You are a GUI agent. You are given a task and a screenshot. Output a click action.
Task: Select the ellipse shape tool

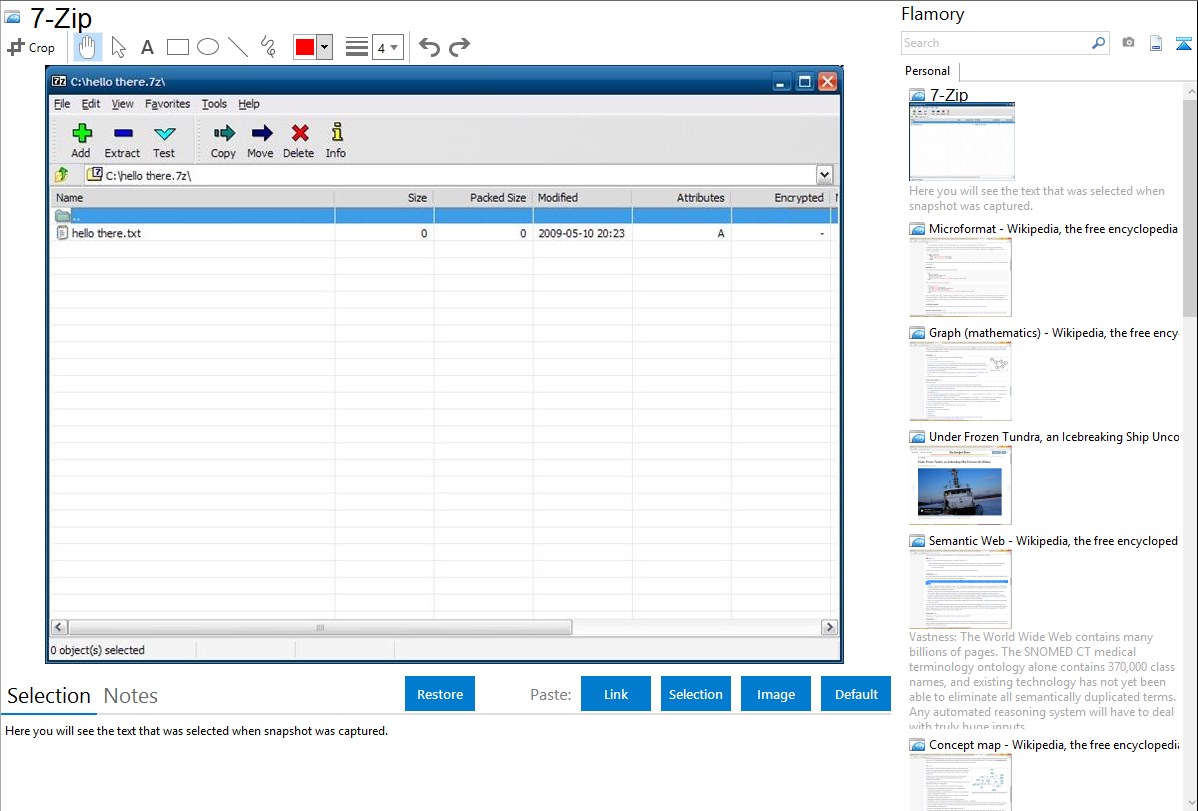(208, 47)
